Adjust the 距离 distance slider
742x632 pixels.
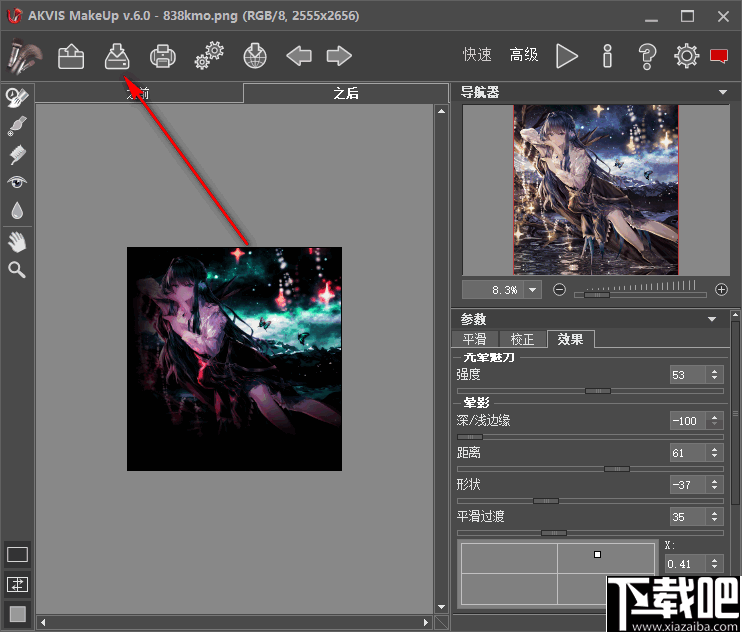coord(617,469)
